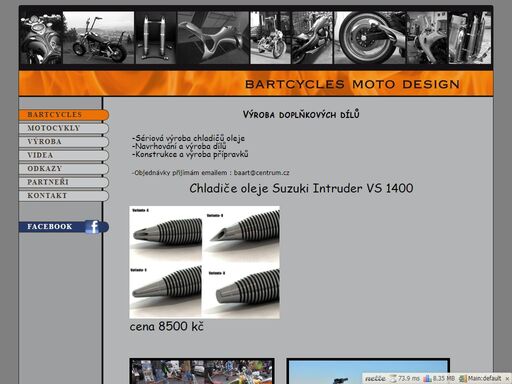Viewport: 512px width, 384px height.
Task: Click the 'Navrhování a výroba dílů' line
Action: [x=179, y=146]
